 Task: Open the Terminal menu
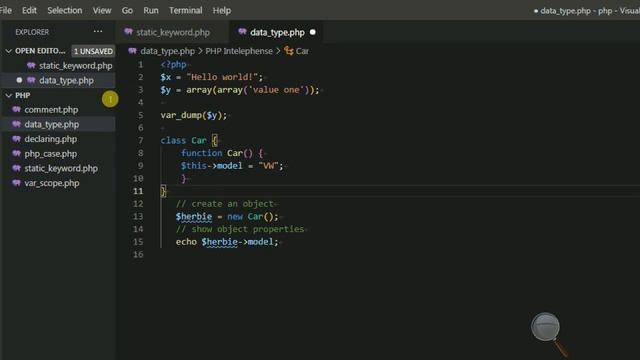point(186,10)
